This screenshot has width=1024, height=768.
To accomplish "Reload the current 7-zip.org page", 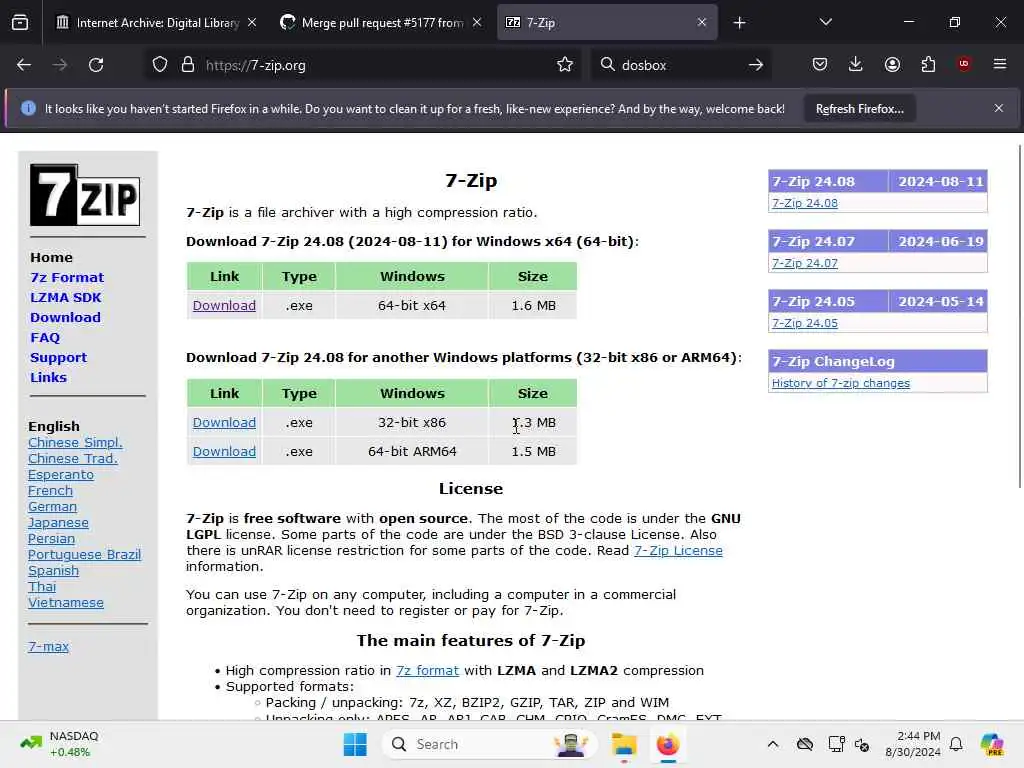I will [x=96, y=65].
